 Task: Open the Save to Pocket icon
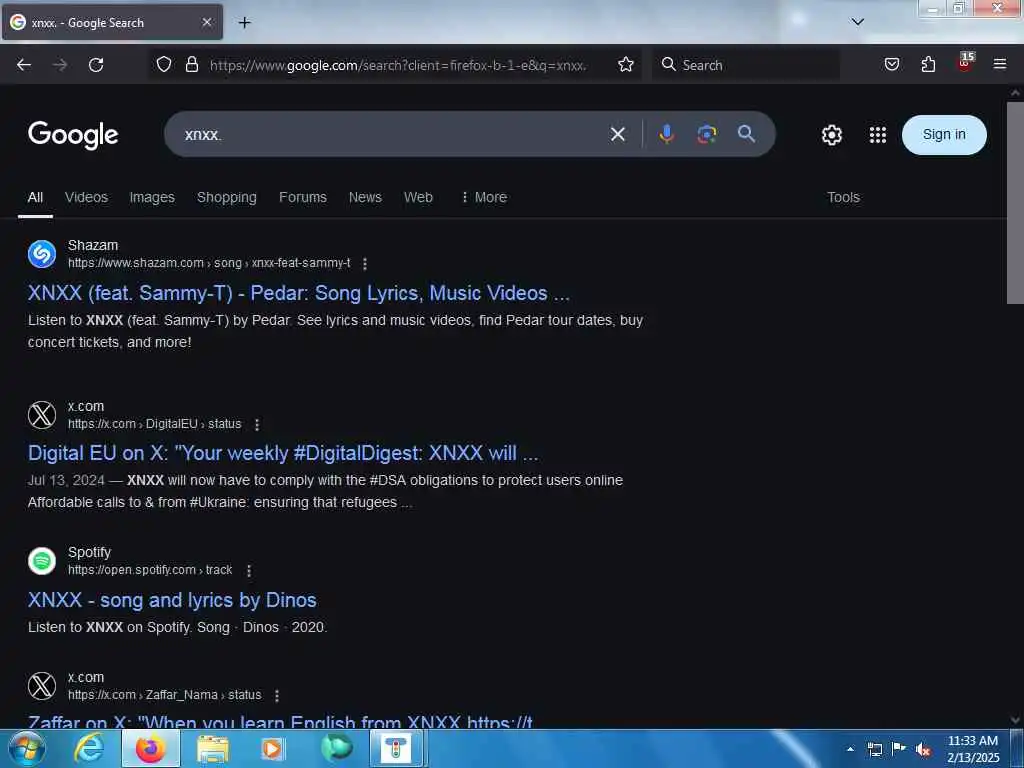(891, 64)
